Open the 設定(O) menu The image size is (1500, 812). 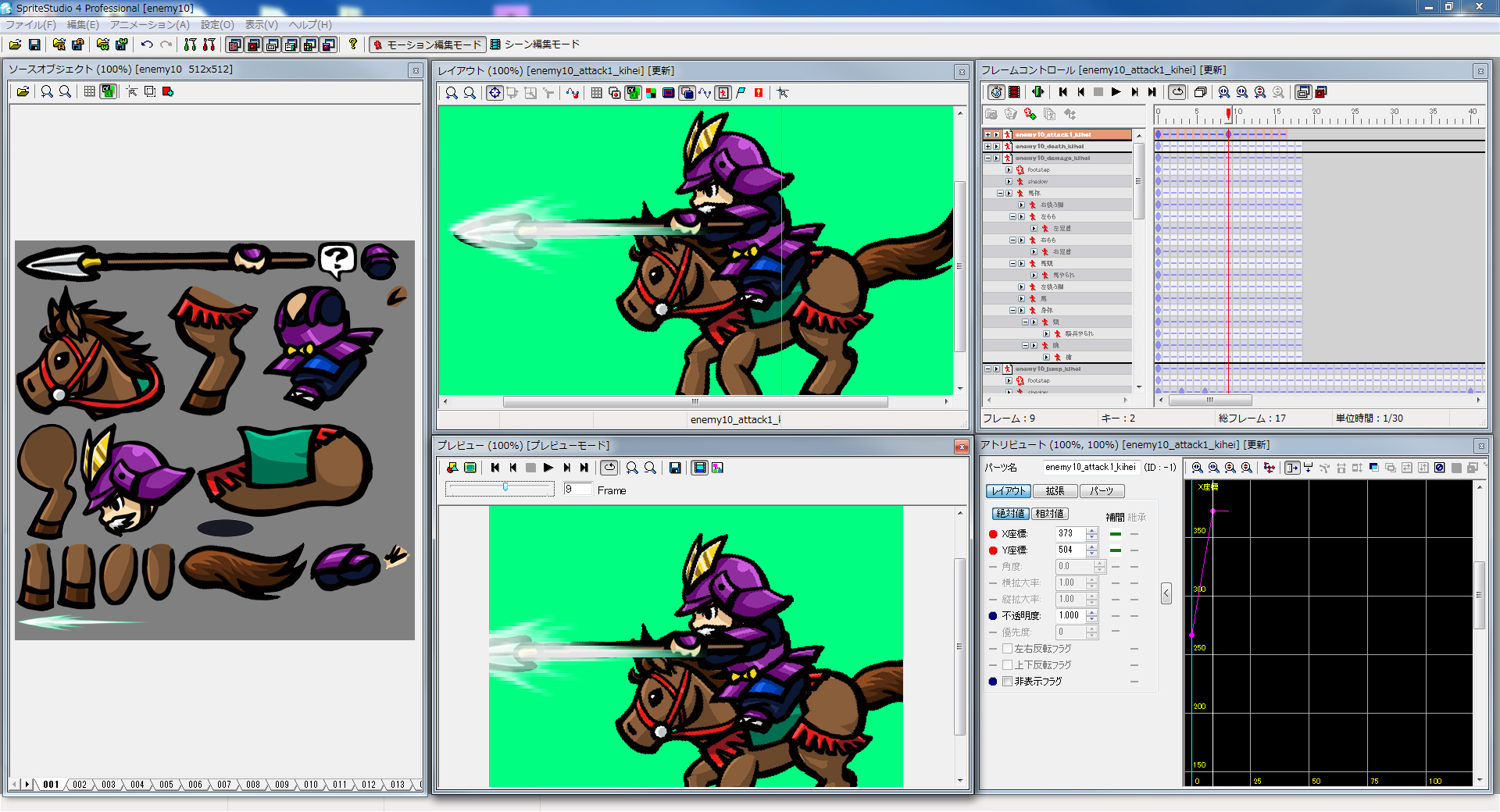pyautogui.click(x=217, y=25)
